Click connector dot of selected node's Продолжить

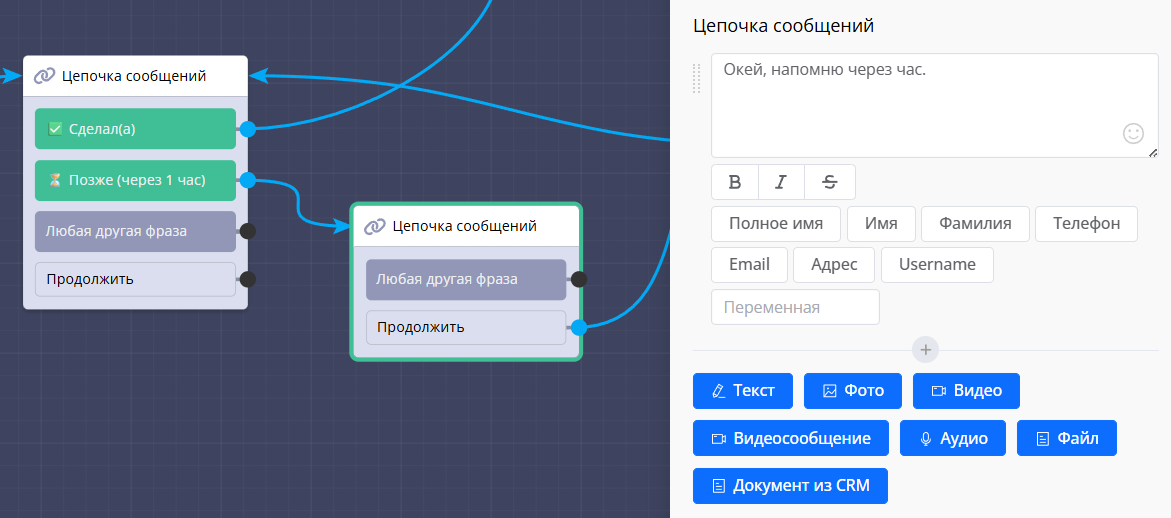click(578, 327)
